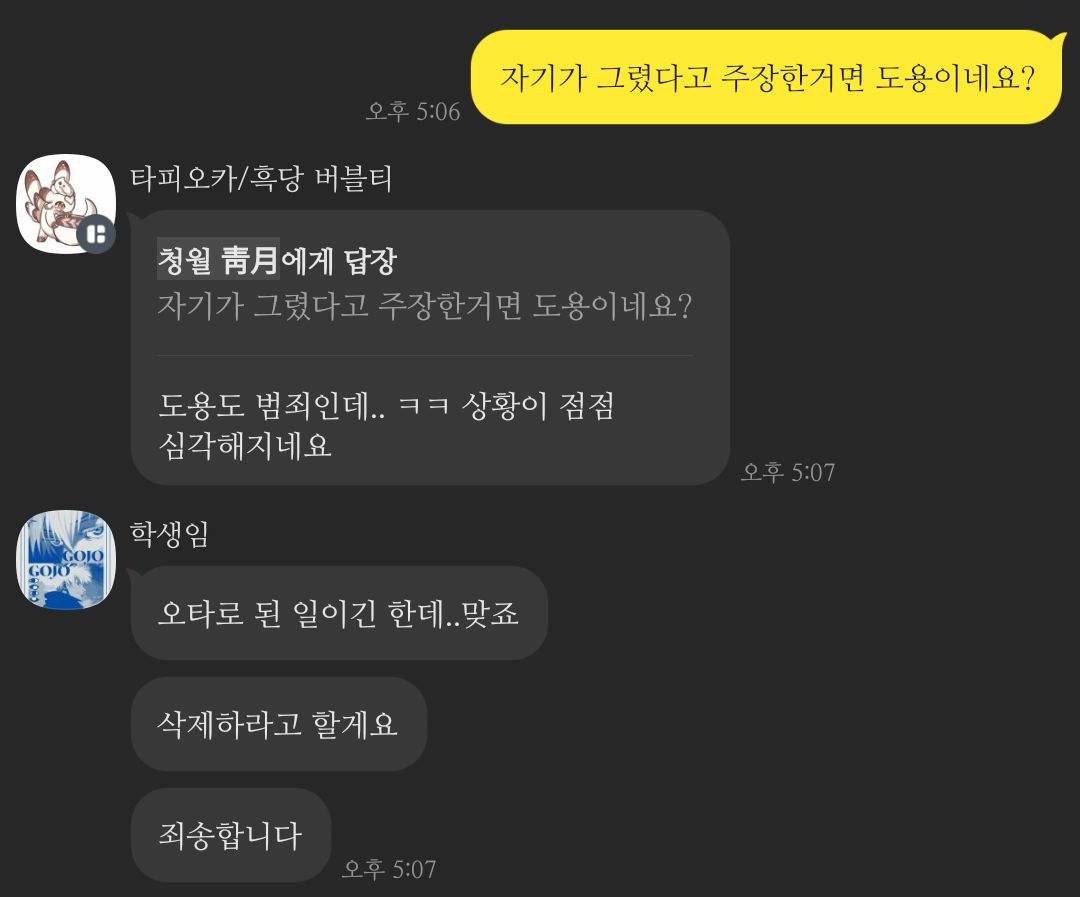Select message 오타로 된 일이긴 한데..맞죠
Image resolution: width=1080 pixels, height=897 pixels.
pos(339,613)
